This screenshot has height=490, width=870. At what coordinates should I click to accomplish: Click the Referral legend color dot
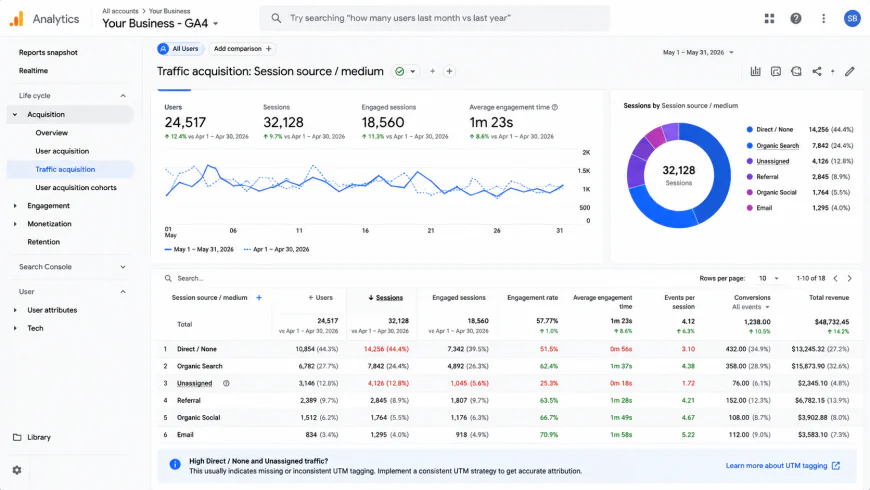click(x=750, y=176)
